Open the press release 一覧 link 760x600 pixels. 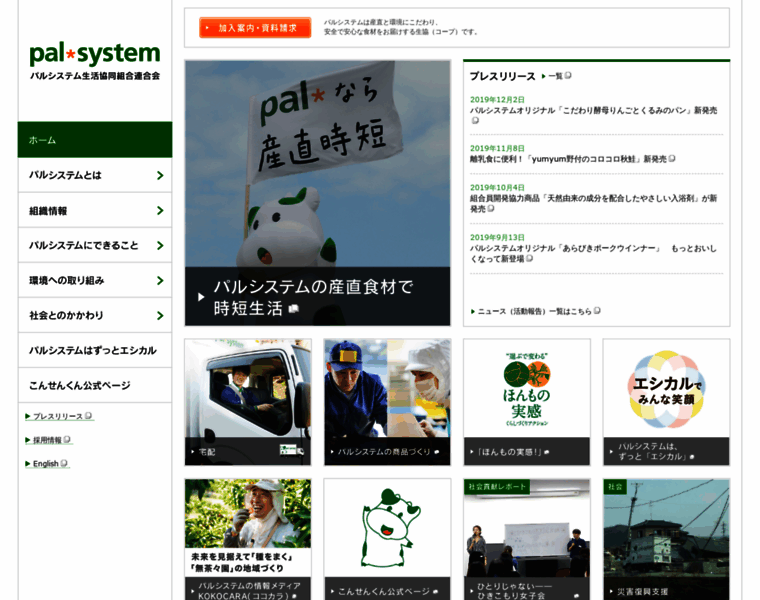[555, 76]
